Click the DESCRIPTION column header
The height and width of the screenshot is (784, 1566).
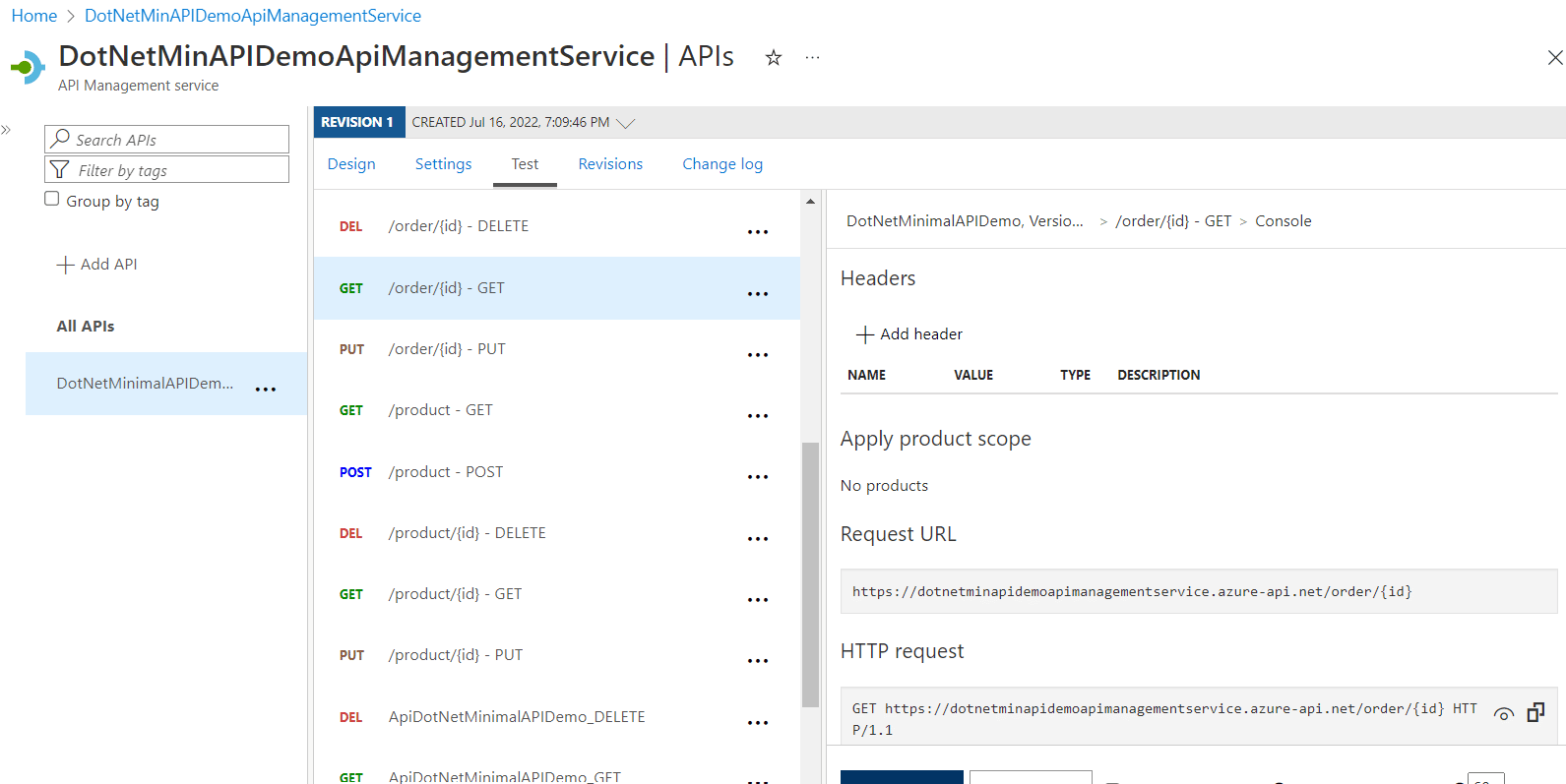click(1159, 375)
